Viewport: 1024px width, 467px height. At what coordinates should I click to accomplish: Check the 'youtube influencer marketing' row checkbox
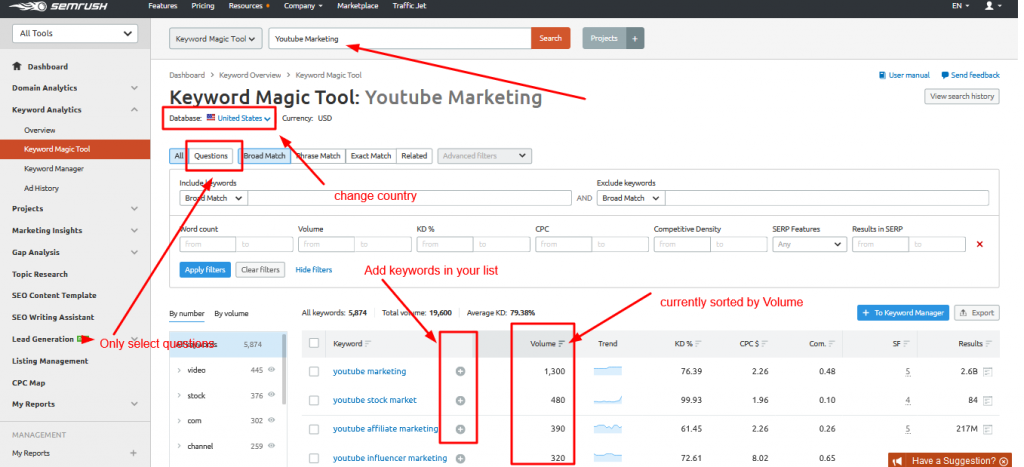(x=314, y=459)
